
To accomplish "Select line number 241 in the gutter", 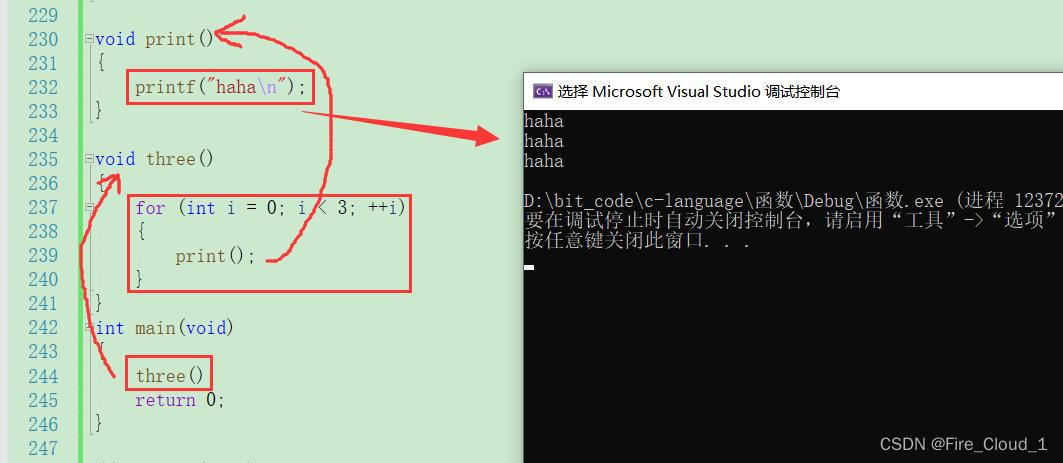I will [43, 304].
